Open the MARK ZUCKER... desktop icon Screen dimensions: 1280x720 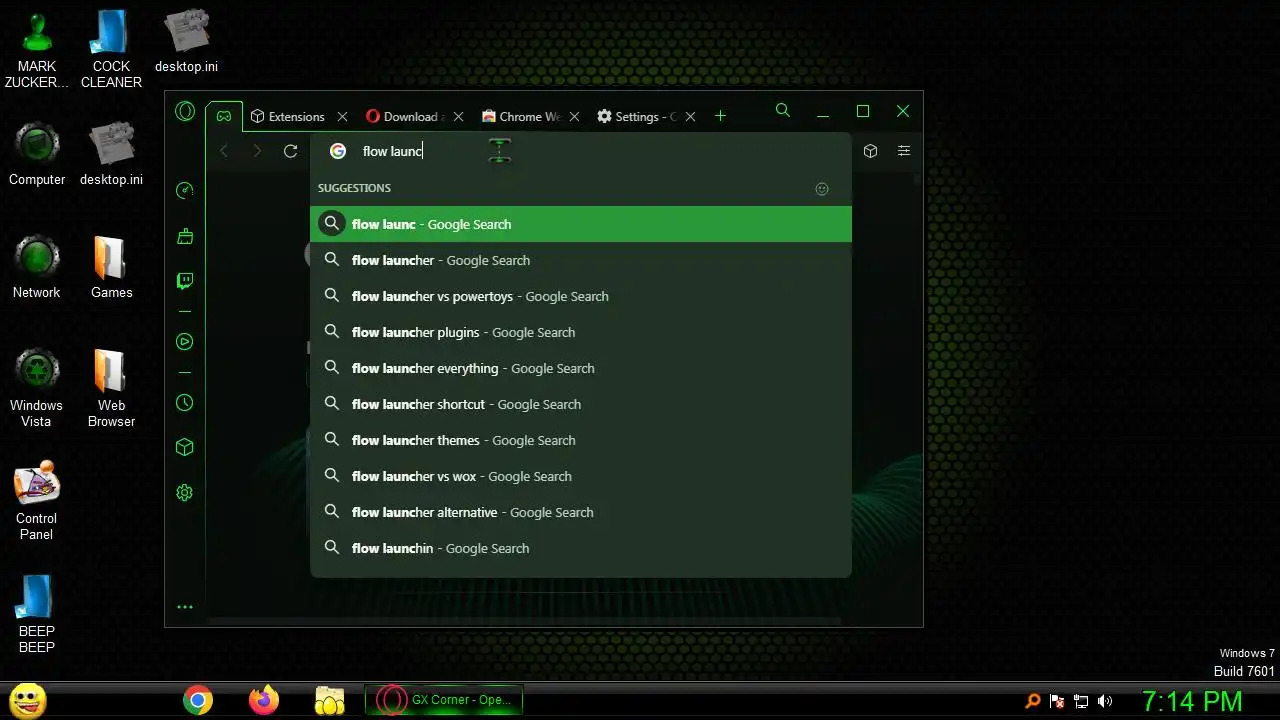pos(37,49)
